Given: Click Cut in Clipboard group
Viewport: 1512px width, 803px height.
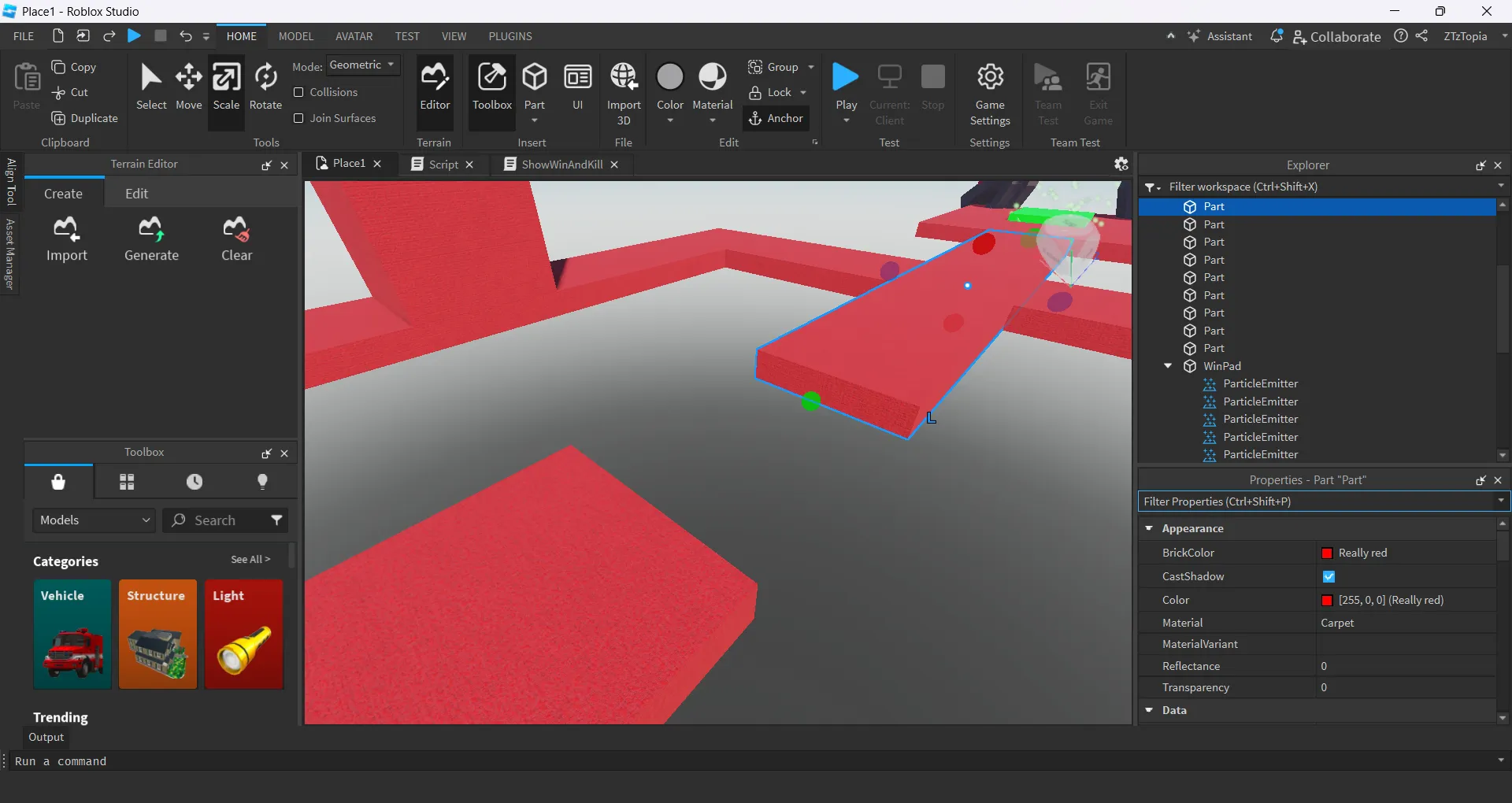Looking at the screenshot, I should click(x=69, y=92).
